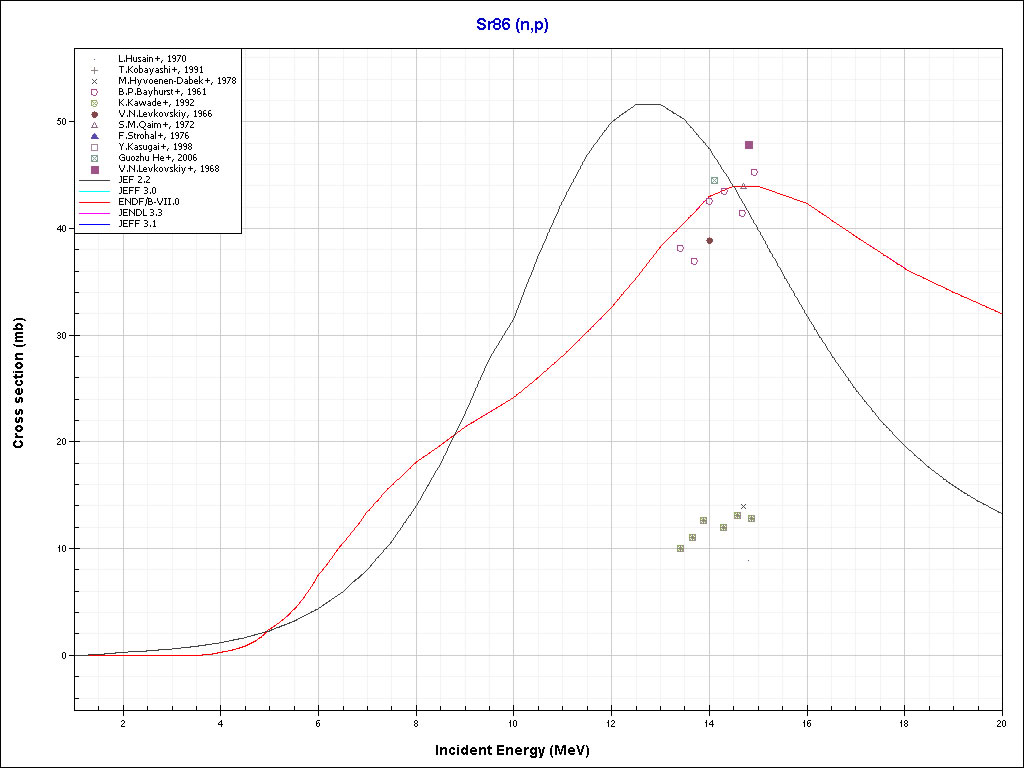Click the black X marker data point in plot

[x=743, y=507]
